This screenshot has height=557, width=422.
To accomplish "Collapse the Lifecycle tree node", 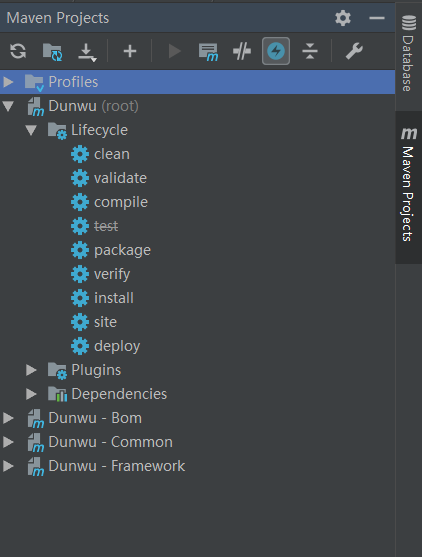I will tap(31, 130).
